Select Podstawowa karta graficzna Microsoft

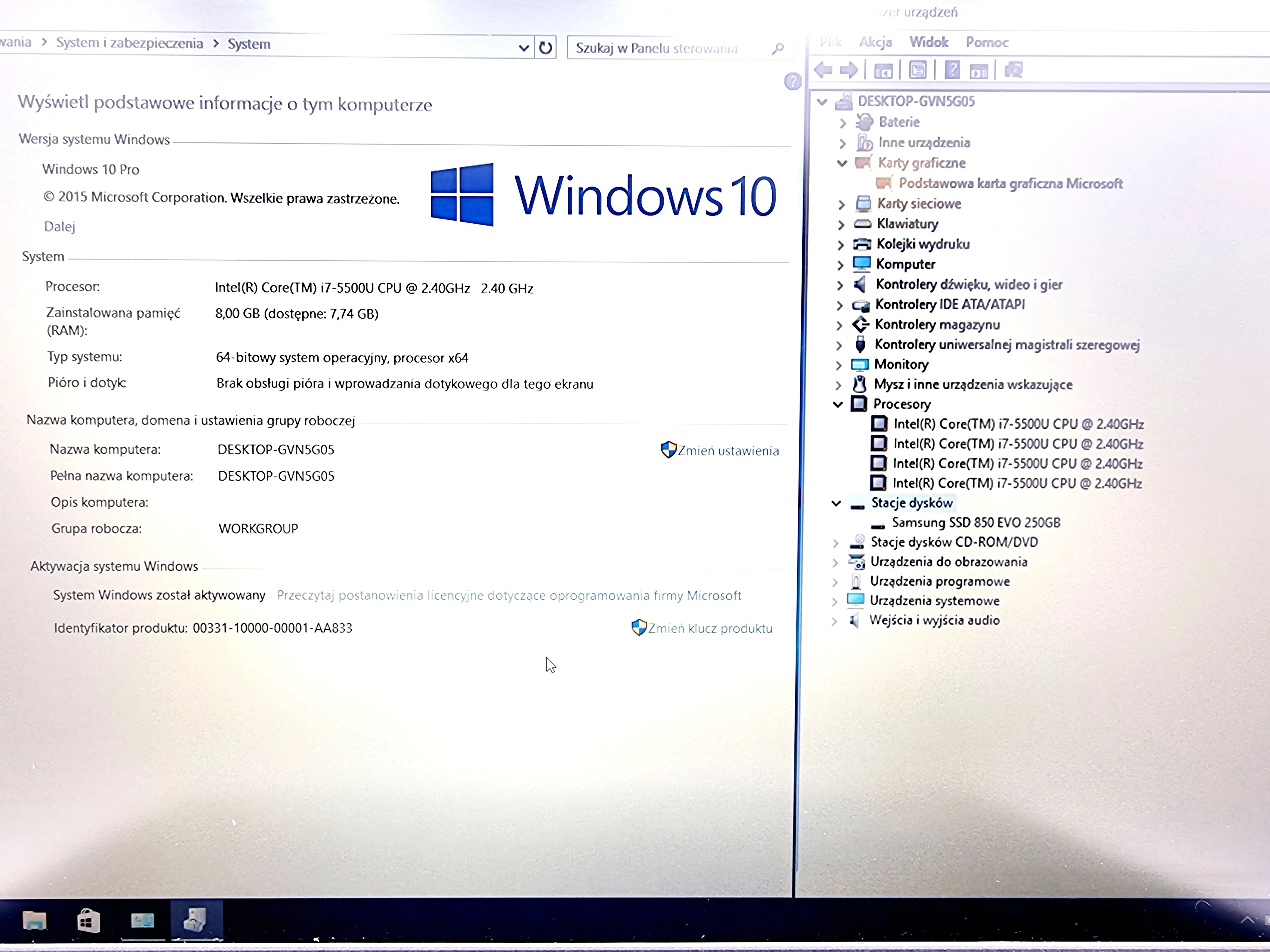click(1011, 184)
